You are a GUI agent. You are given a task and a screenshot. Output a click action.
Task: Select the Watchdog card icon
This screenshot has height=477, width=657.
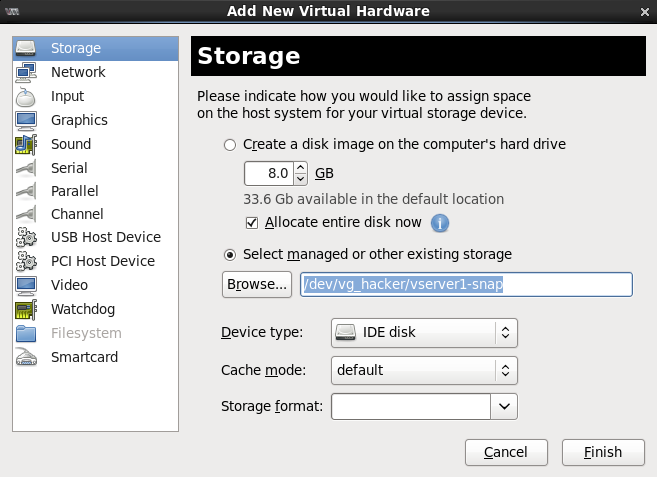click(26, 309)
